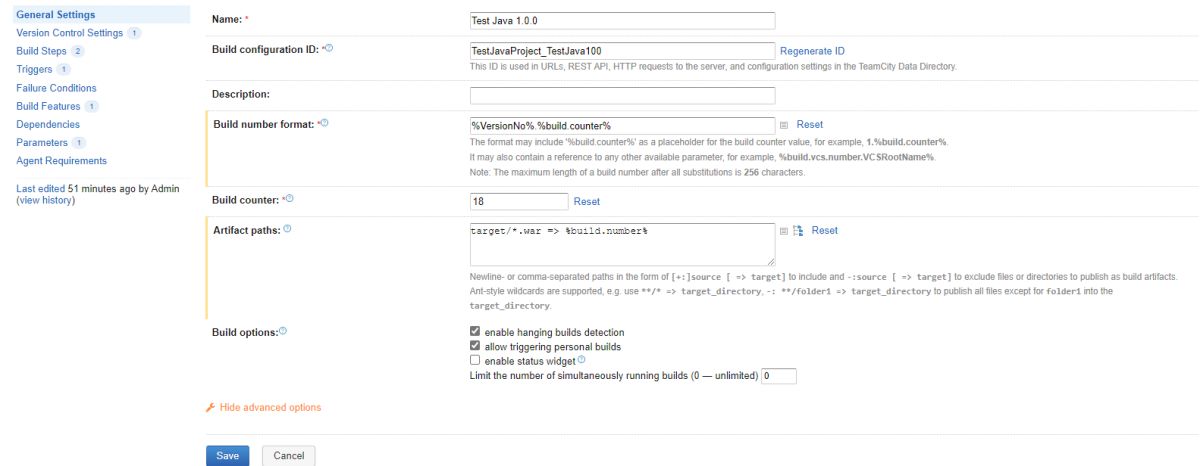This screenshot has height=466, width=1200.
Task: Collapse with Hide advanced options link
Action: click(x=270, y=408)
